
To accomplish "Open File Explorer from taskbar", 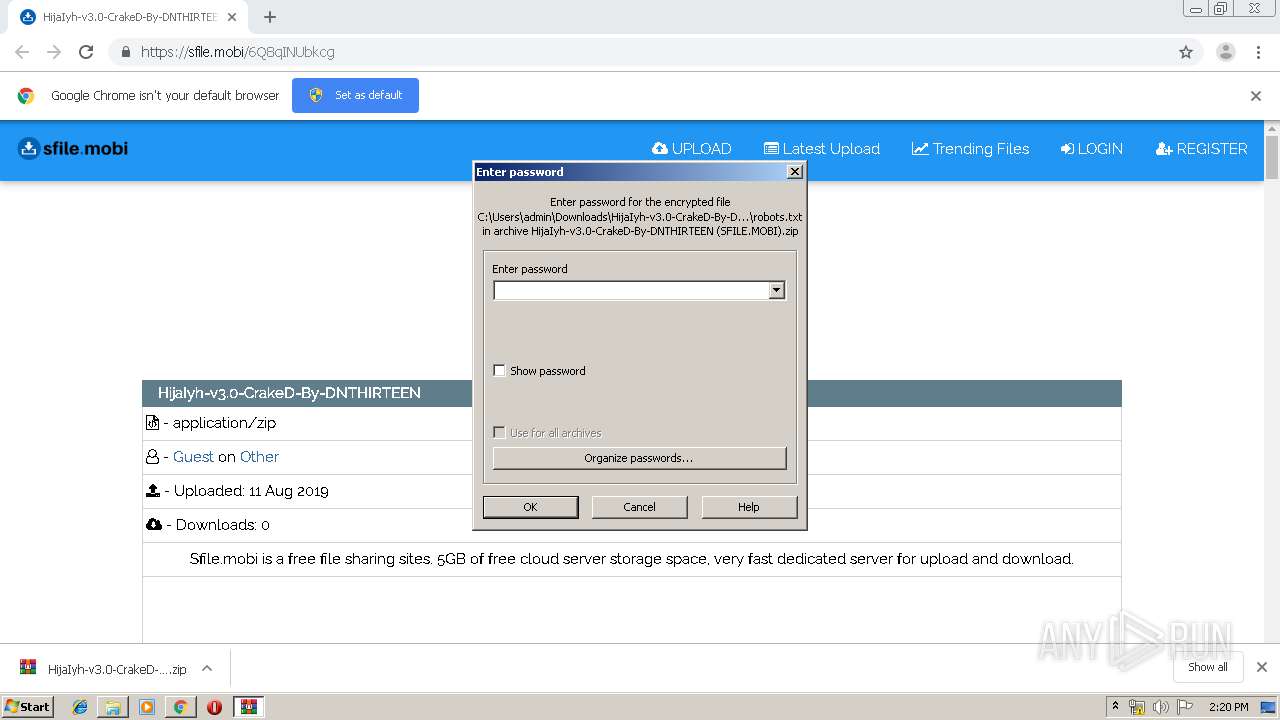I will click(113, 707).
